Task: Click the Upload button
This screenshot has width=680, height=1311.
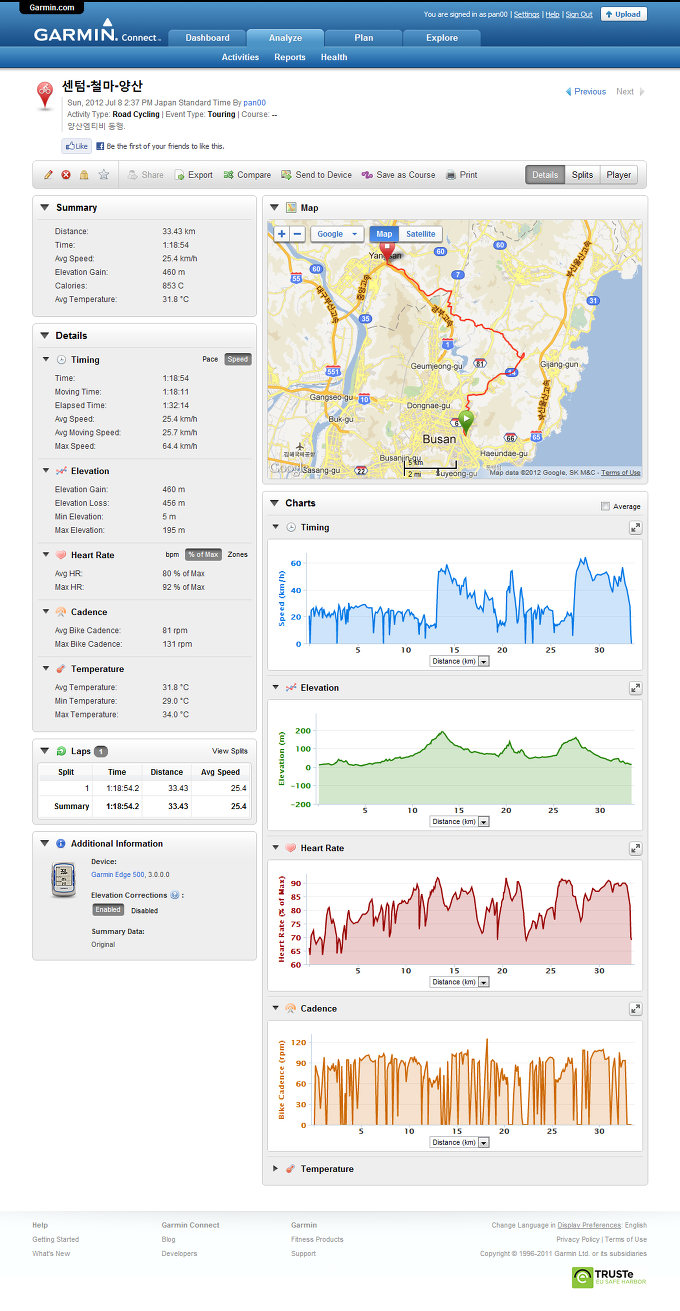Action: [624, 14]
